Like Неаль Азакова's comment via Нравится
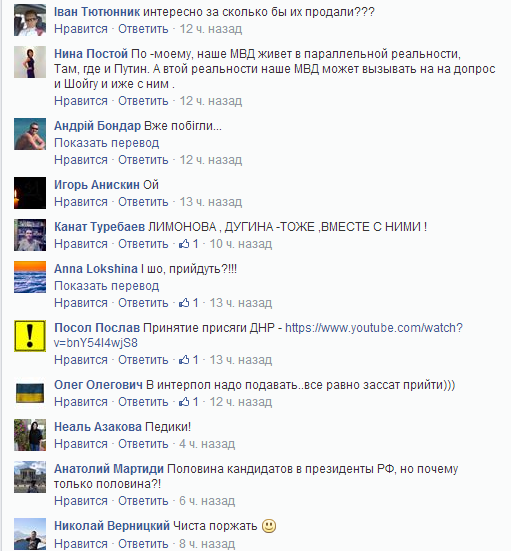This screenshot has height=551, width=511. (81, 444)
